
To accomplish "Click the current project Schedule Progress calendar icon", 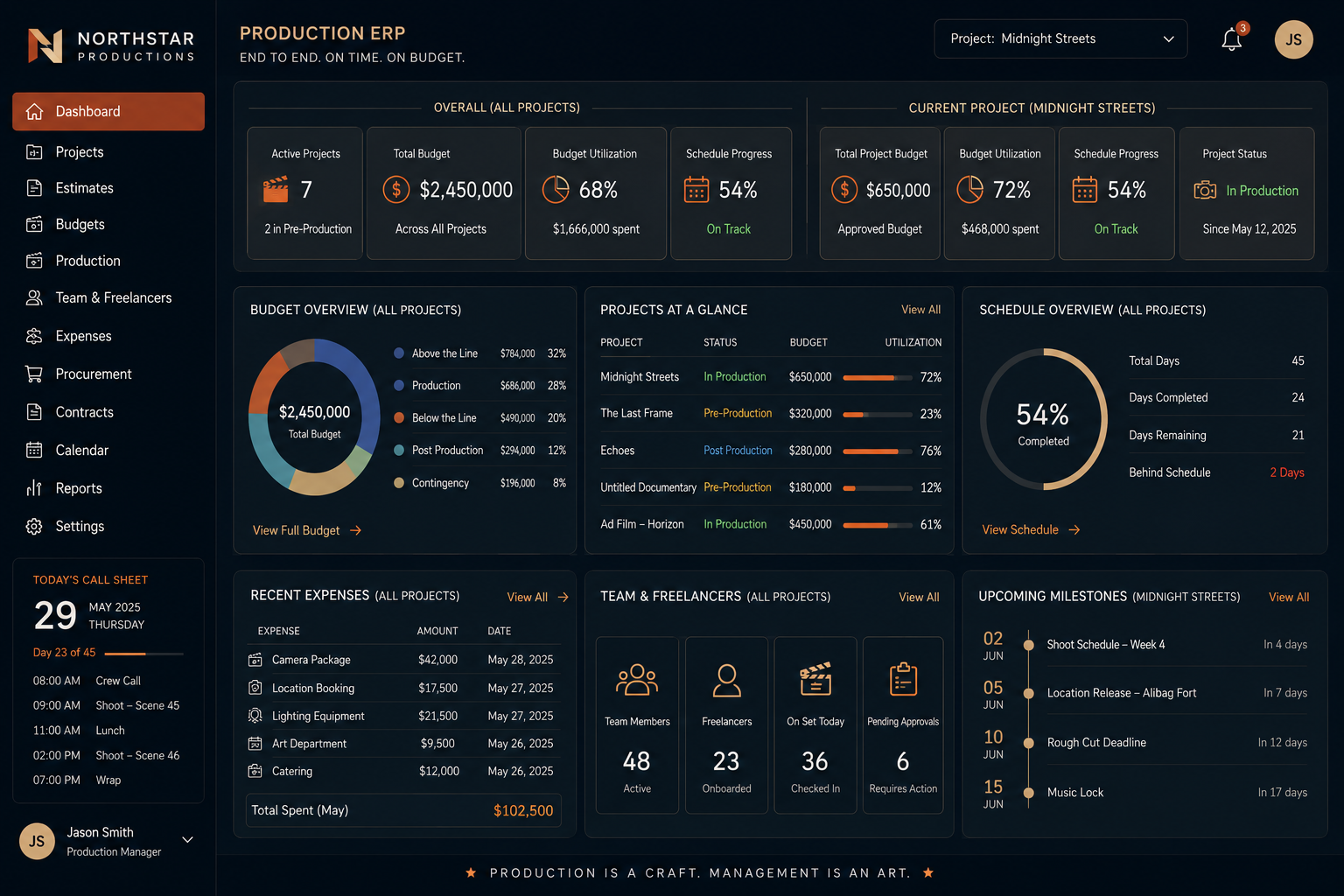I will 1084,189.
